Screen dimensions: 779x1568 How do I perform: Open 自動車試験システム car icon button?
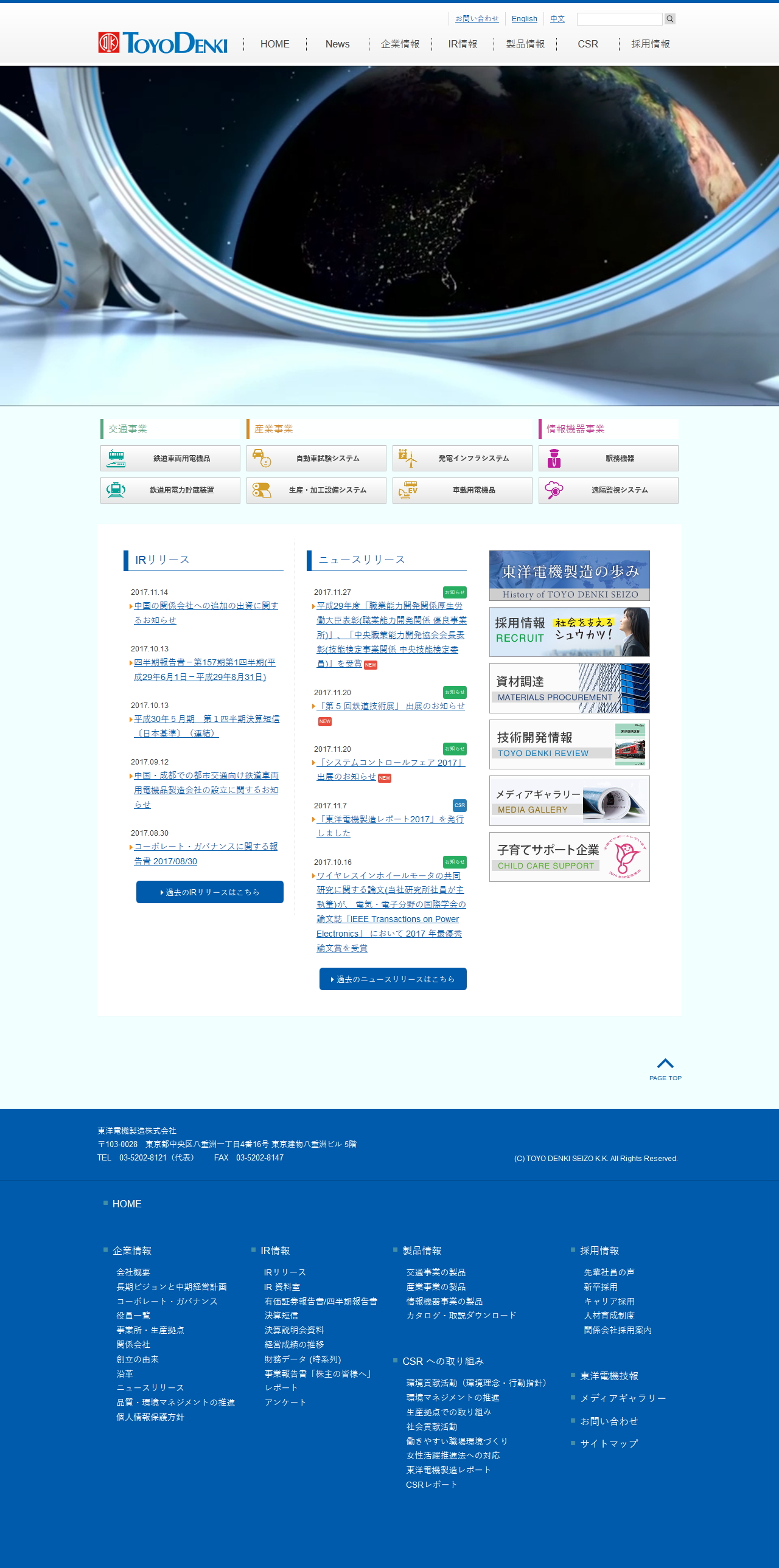click(316, 459)
